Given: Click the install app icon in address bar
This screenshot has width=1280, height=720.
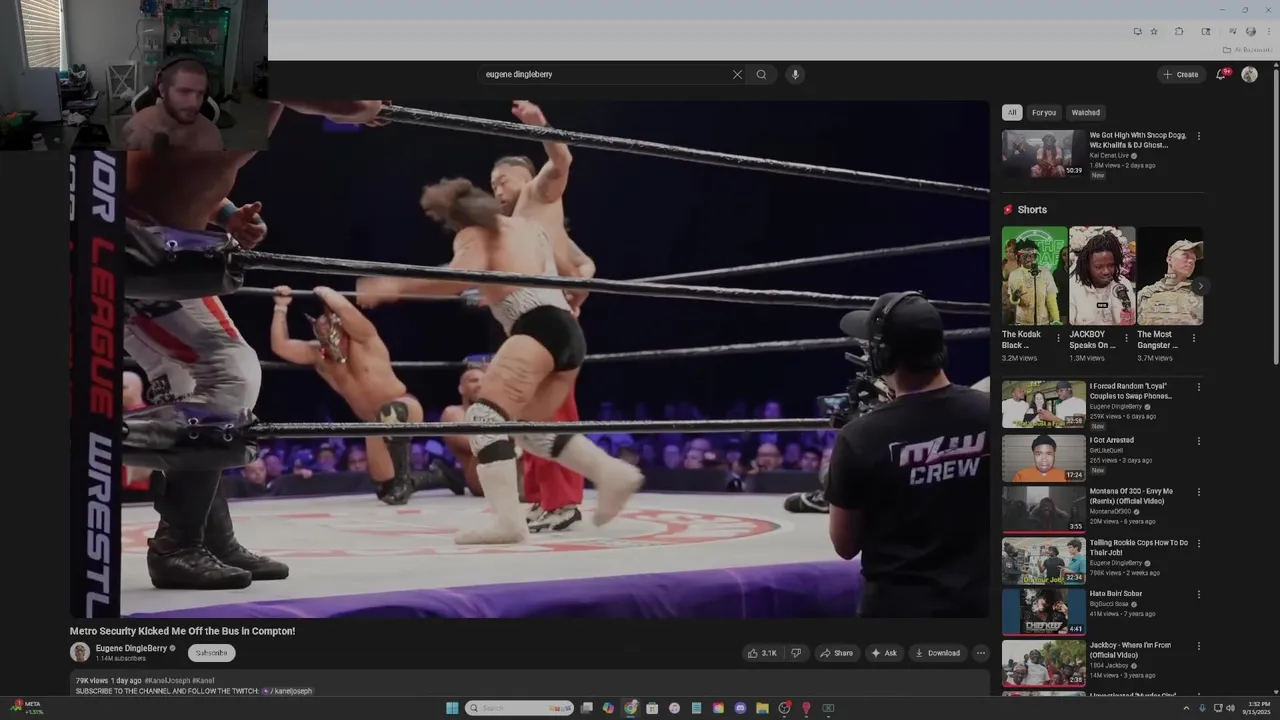Looking at the screenshot, I should pos(1137,31).
